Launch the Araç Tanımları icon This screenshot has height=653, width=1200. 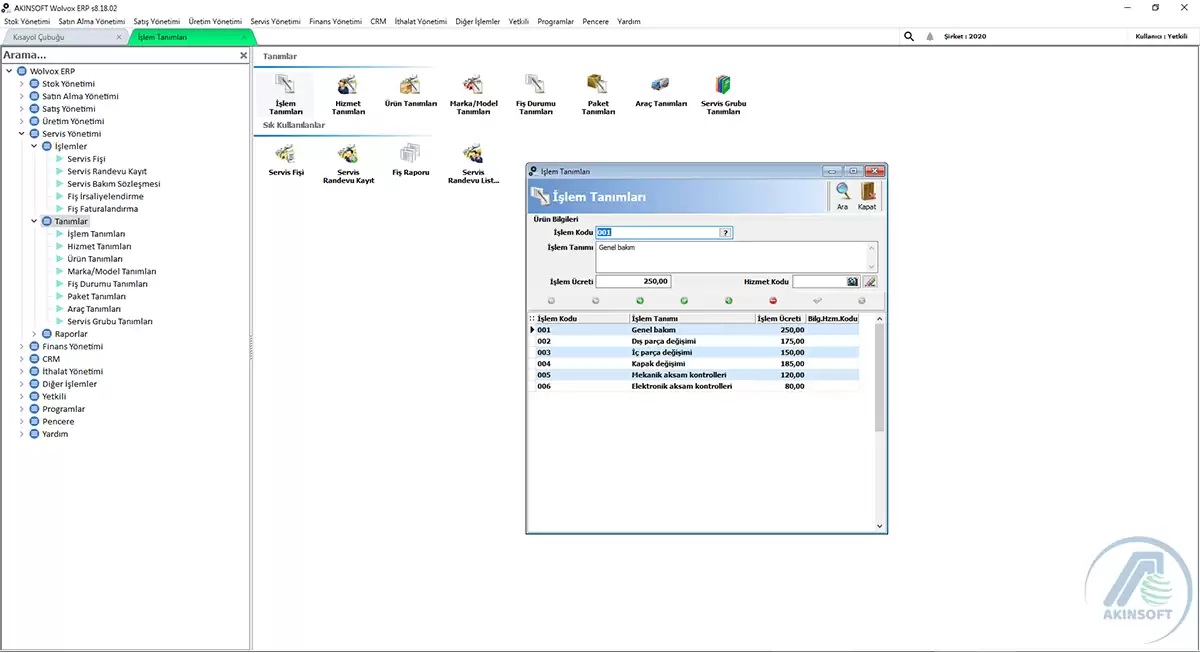coord(661,87)
